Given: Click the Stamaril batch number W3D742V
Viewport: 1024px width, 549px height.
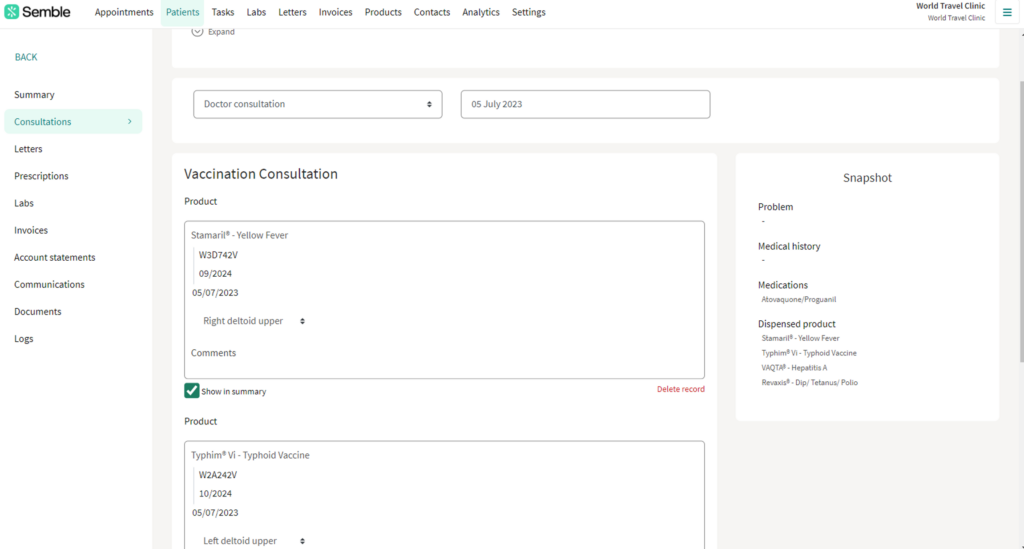Looking at the screenshot, I should [218, 255].
